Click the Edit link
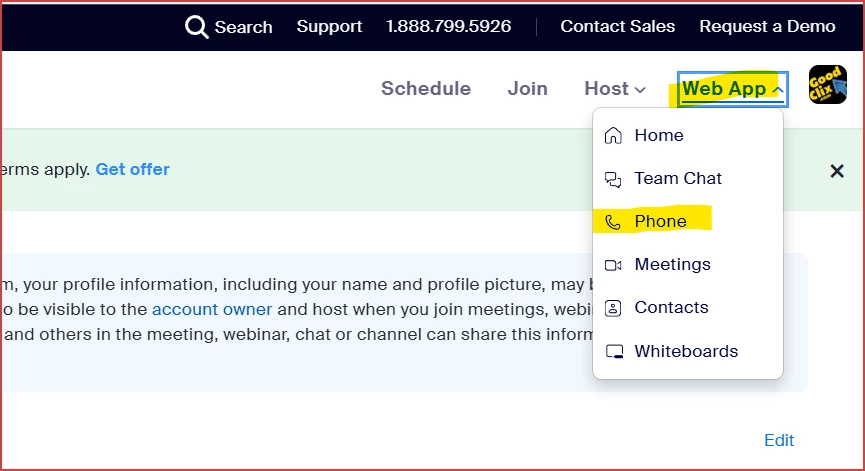865x471 pixels. click(779, 440)
